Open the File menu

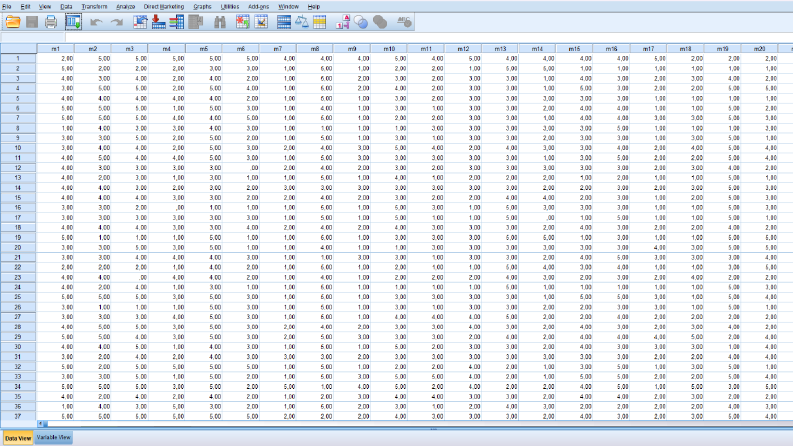pyautogui.click(x=7, y=7)
